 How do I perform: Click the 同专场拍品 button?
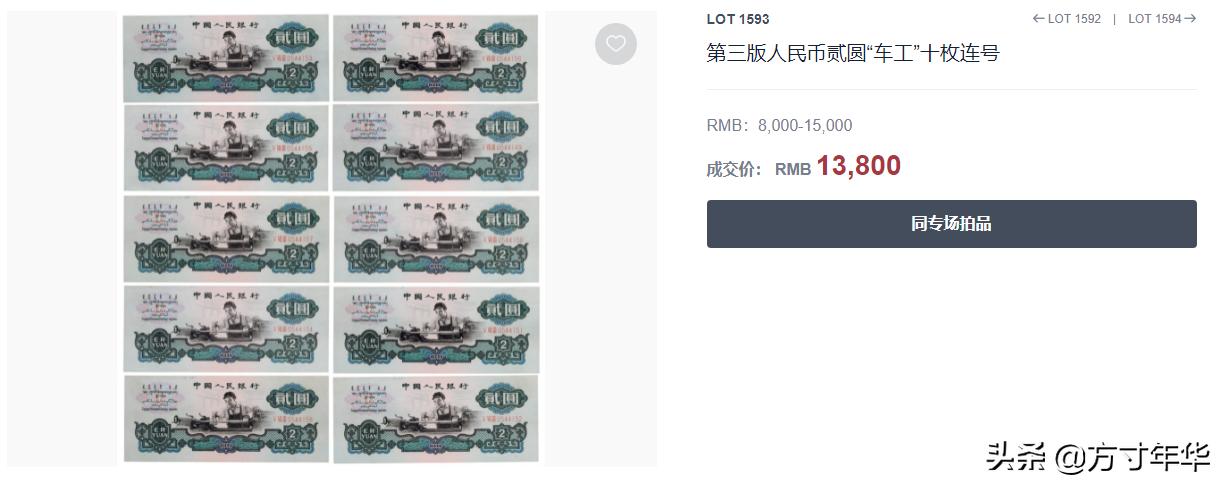pyautogui.click(x=951, y=224)
